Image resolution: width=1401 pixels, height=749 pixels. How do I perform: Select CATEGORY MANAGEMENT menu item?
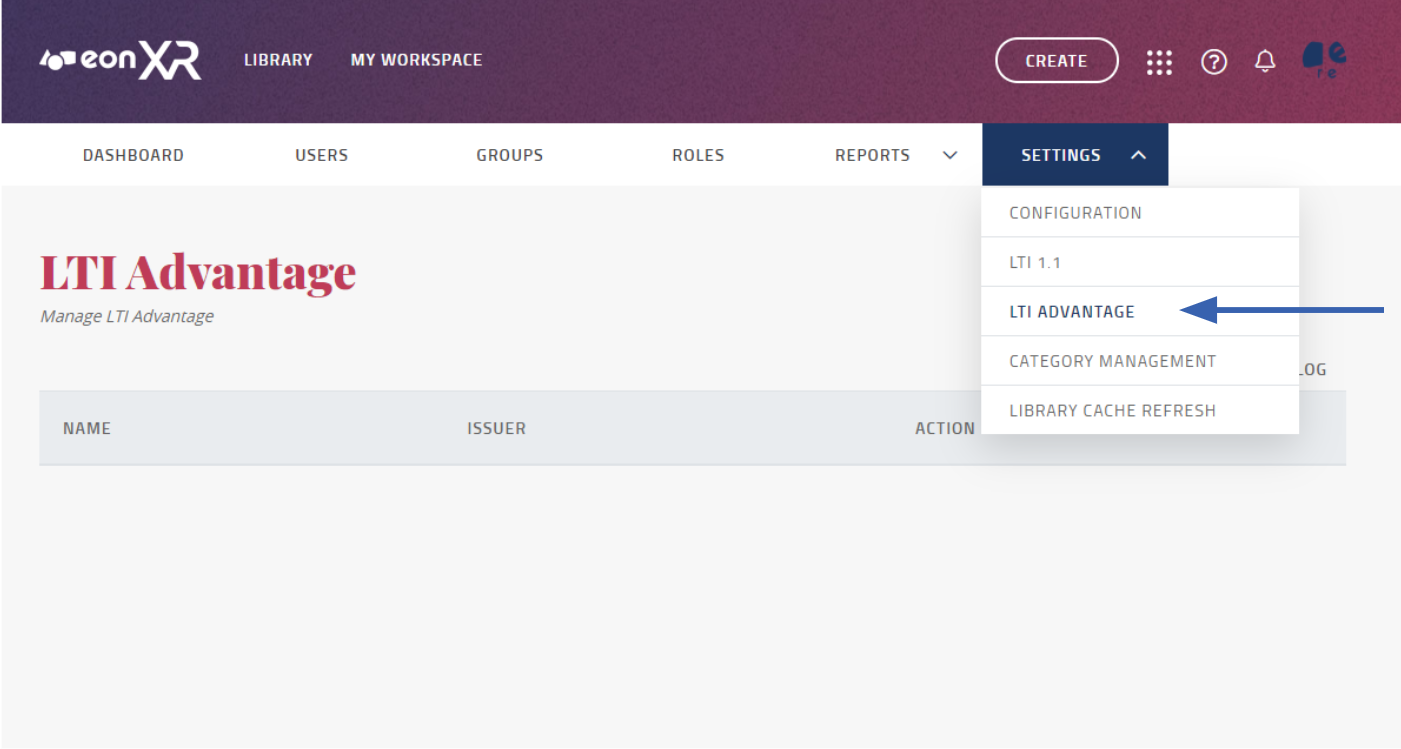tap(1140, 361)
